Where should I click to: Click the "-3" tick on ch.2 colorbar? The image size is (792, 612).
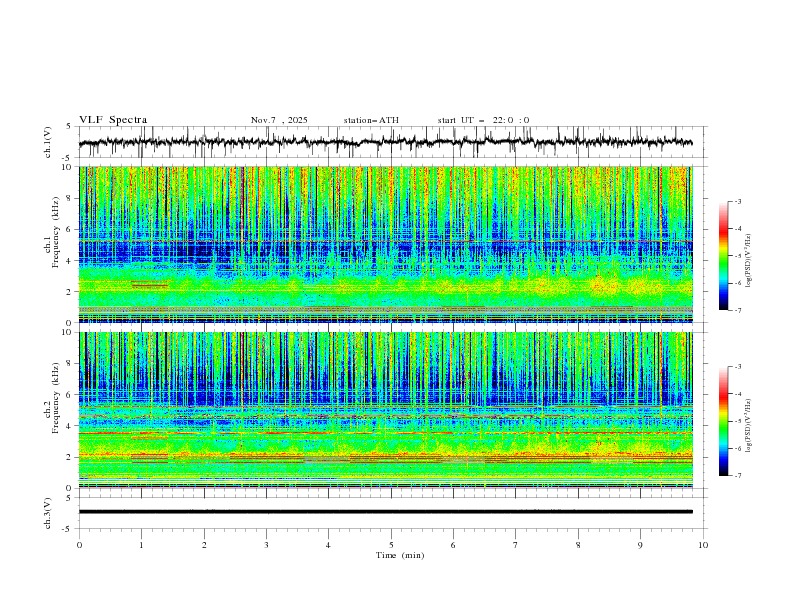click(738, 367)
